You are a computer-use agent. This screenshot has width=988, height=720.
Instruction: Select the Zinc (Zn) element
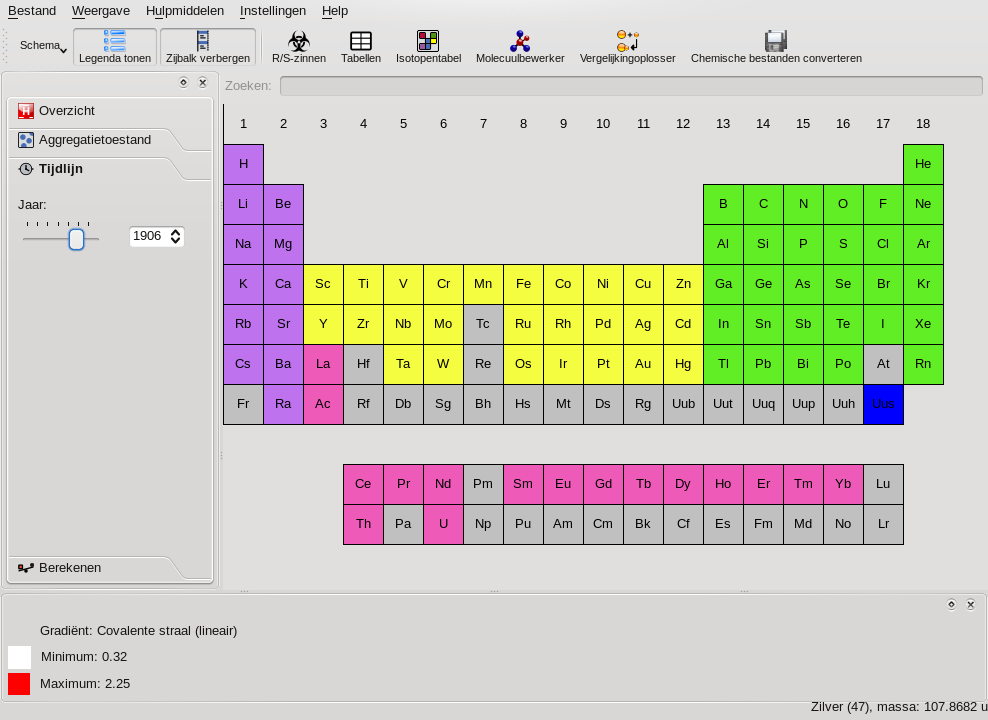(x=683, y=284)
